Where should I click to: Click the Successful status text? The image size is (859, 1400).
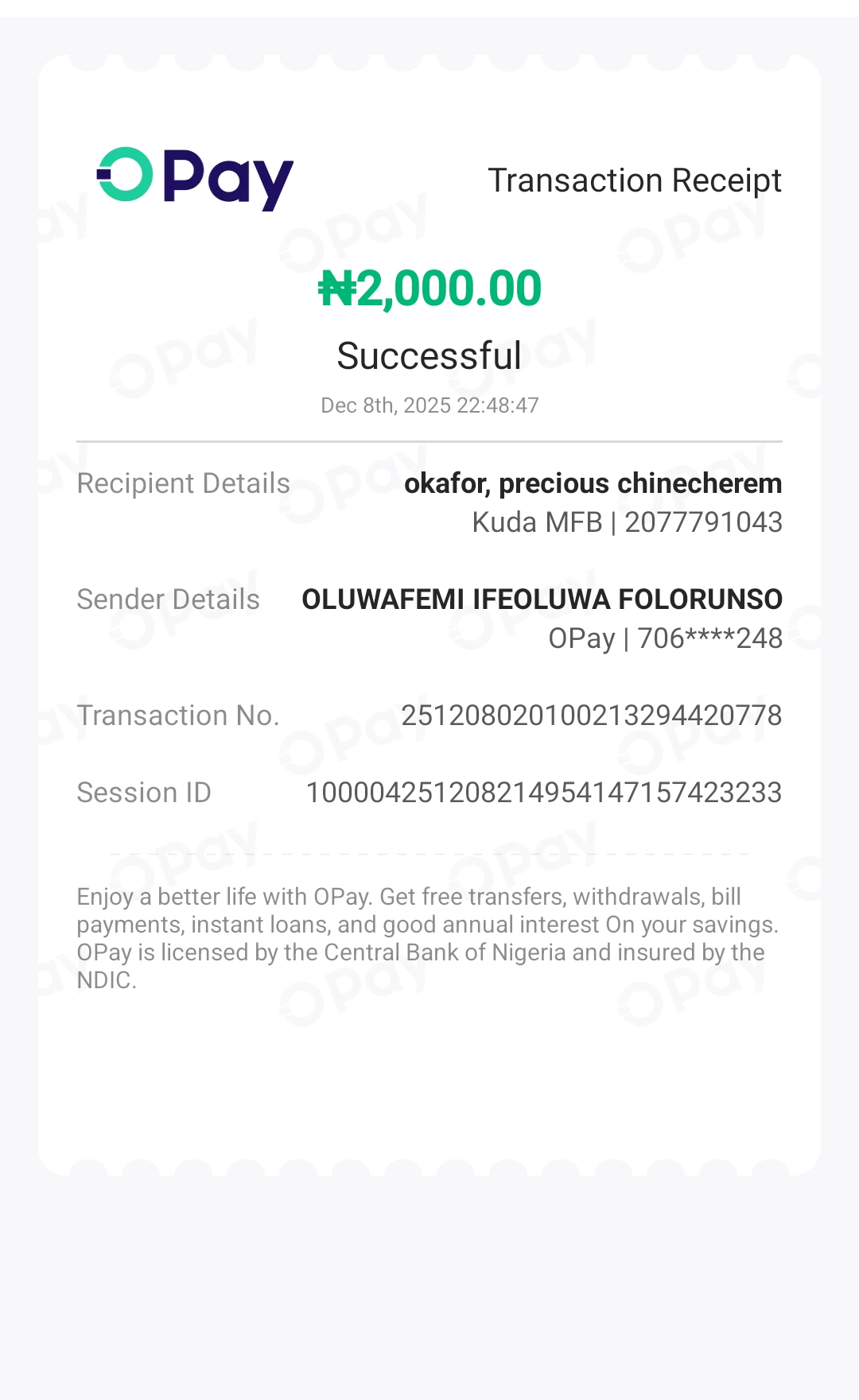click(x=429, y=355)
